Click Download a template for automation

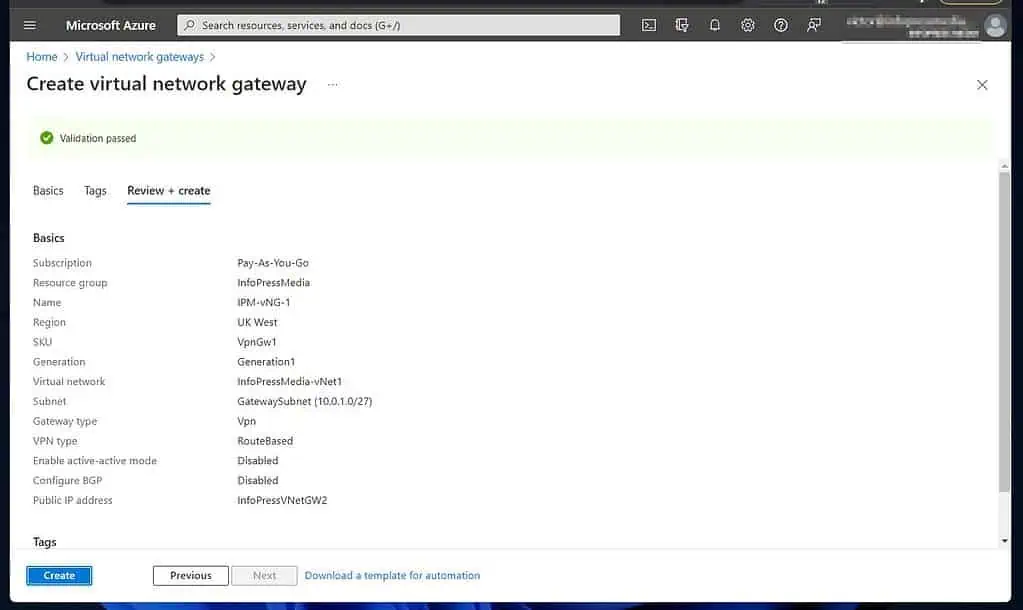point(392,575)
